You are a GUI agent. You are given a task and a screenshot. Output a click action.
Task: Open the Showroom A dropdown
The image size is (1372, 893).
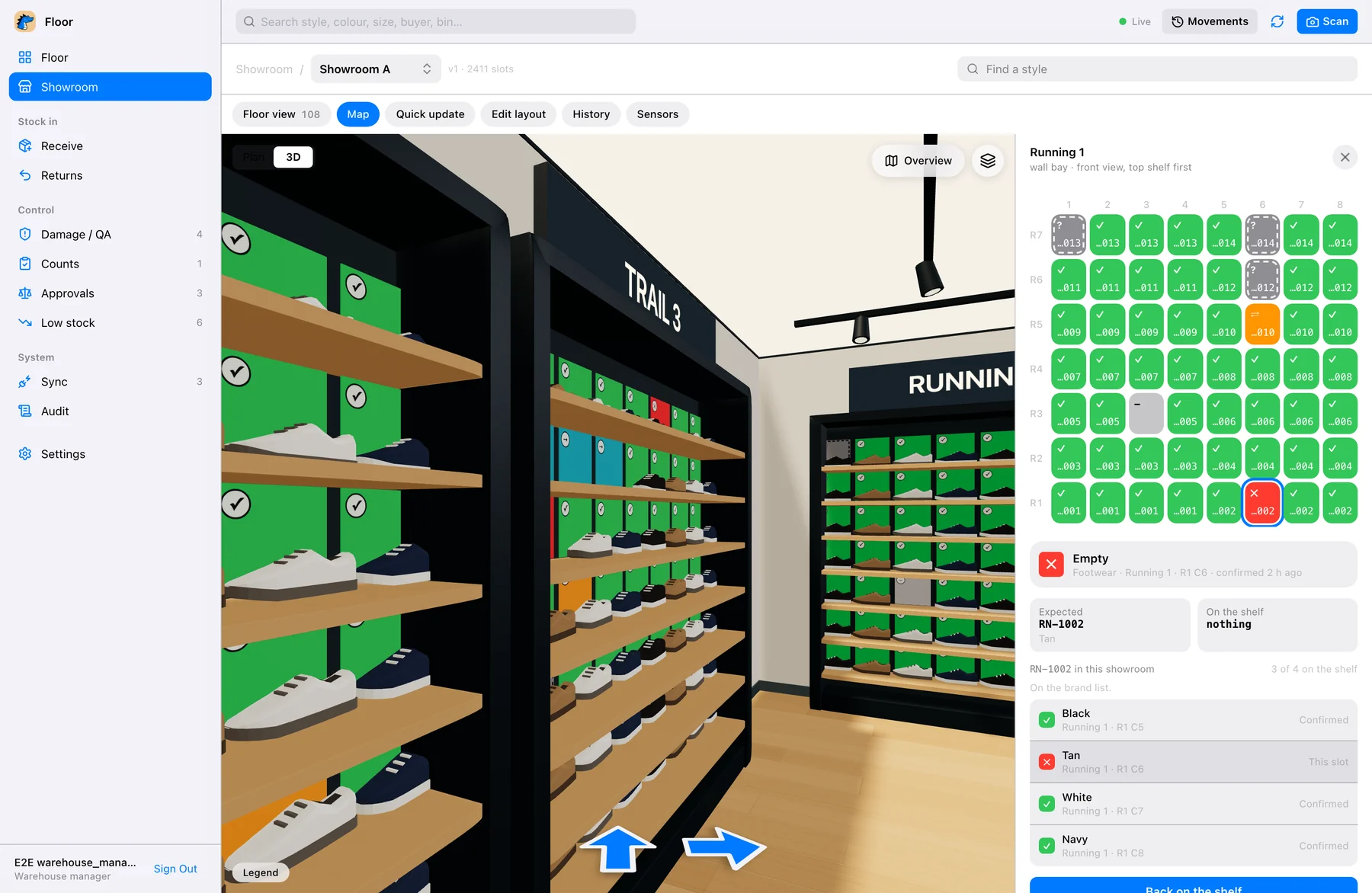tap(376, 69)
